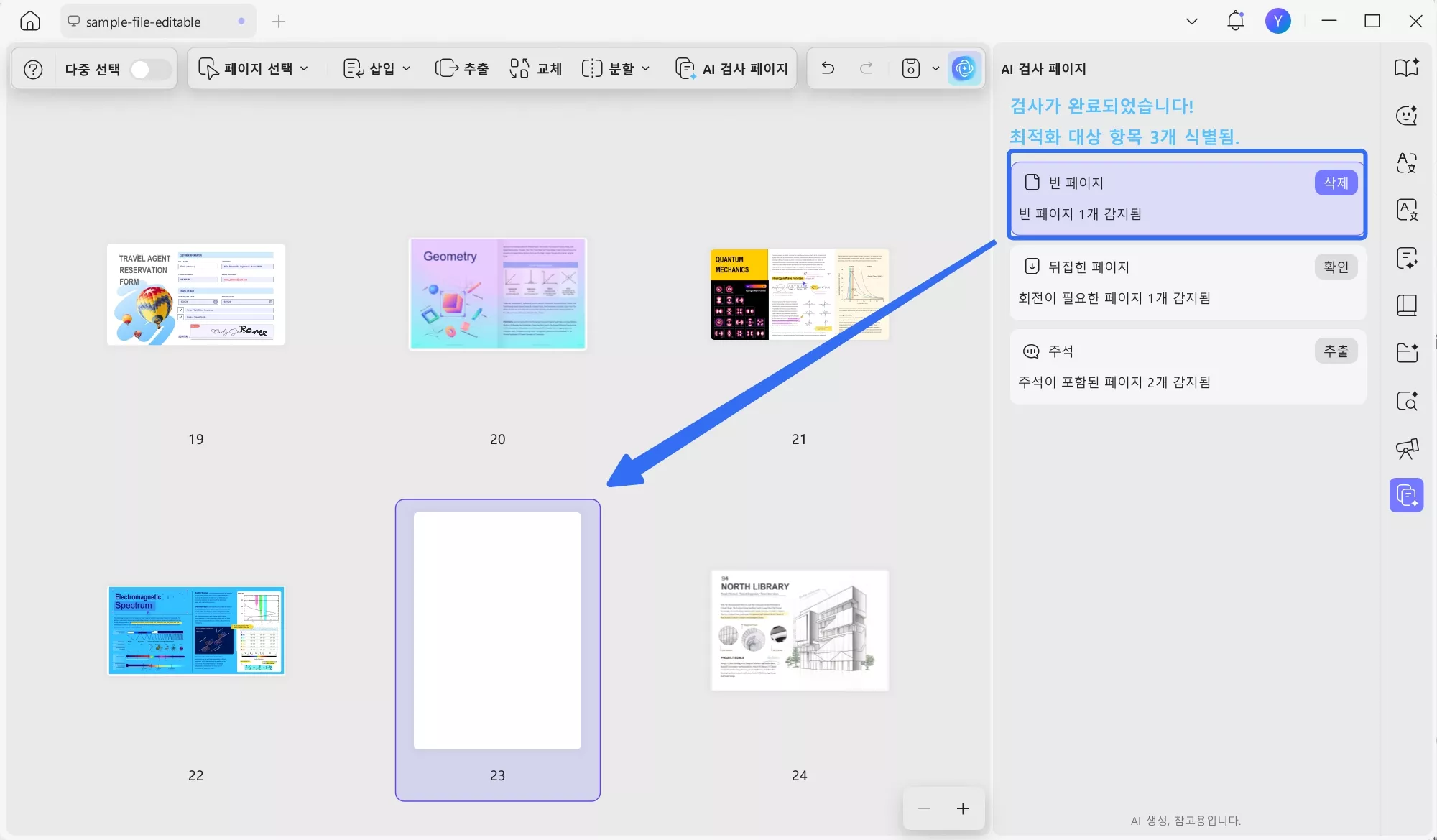The height and width of the screenshot is (840, 1437).
Task: Click 추출 on the 주석 annotation card
Action: 1336,351
